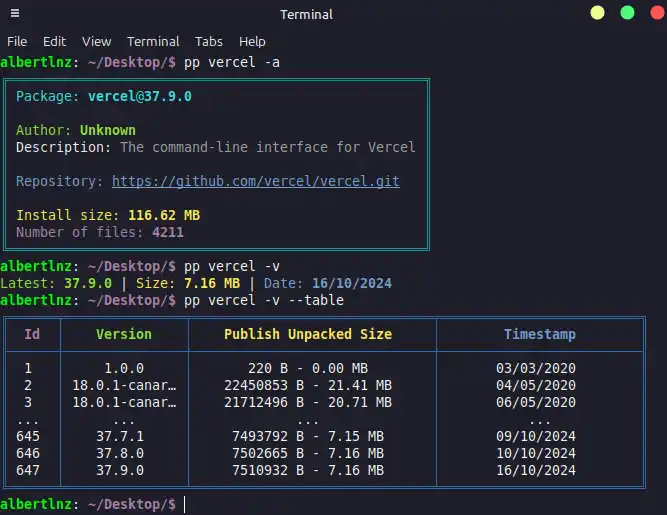Click the Size value 7.16 MB in output
Image resolution: width=667 pixels, height=515 pixels.
coord(212,283)
